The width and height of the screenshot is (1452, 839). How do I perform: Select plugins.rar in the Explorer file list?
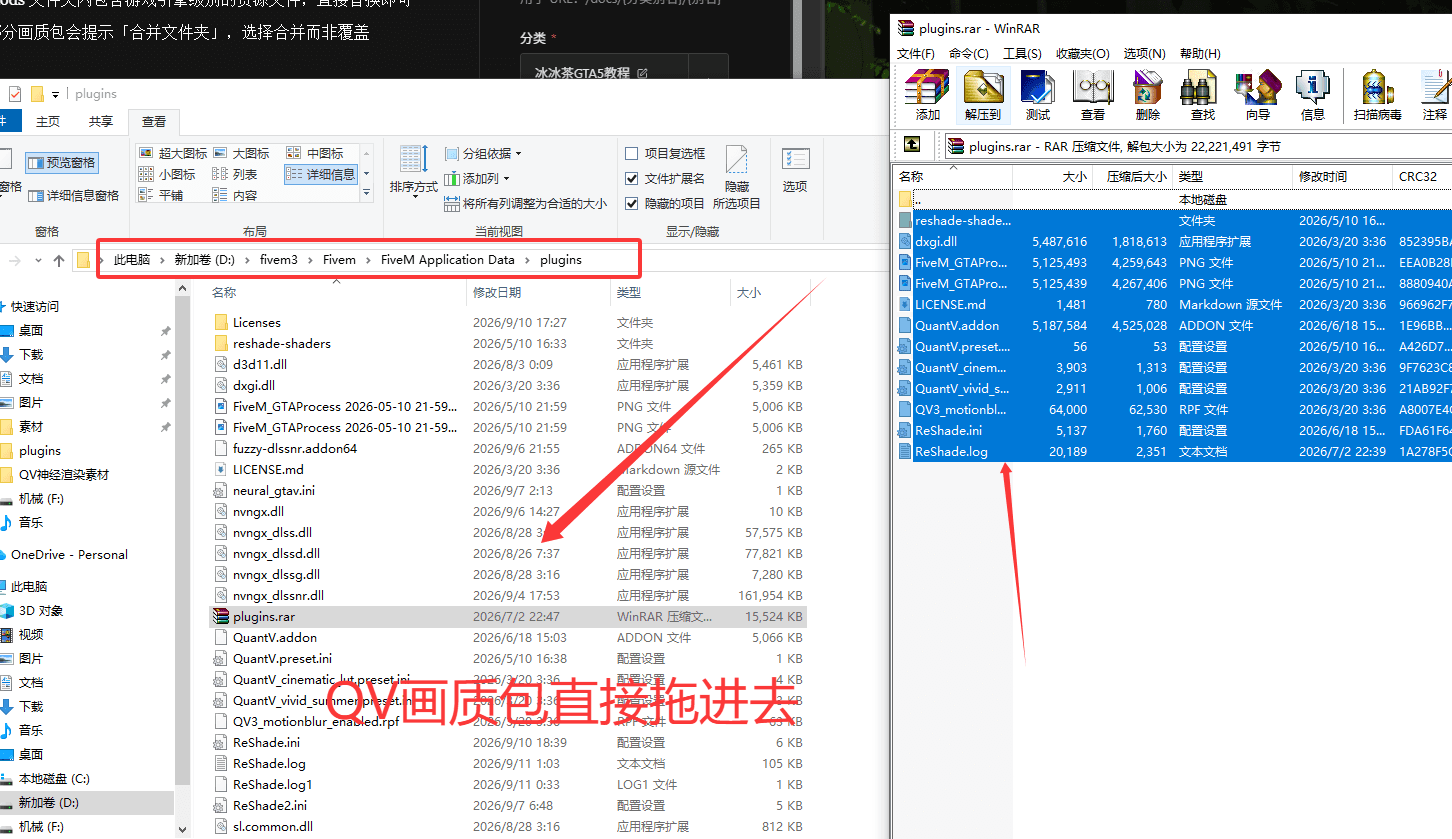point(507,617)
